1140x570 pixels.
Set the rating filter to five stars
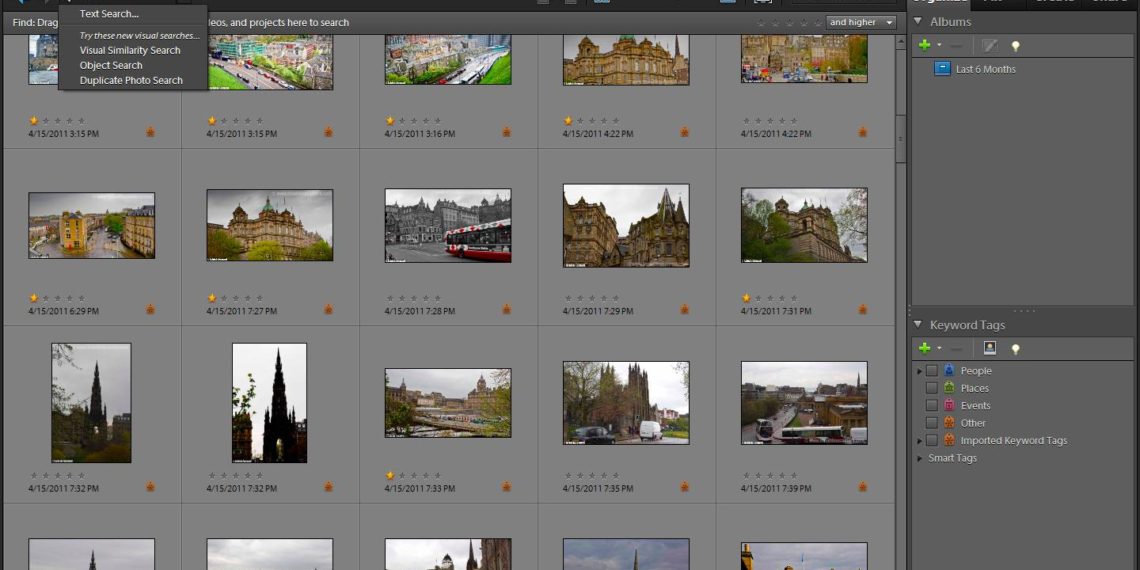pos(818,23)
